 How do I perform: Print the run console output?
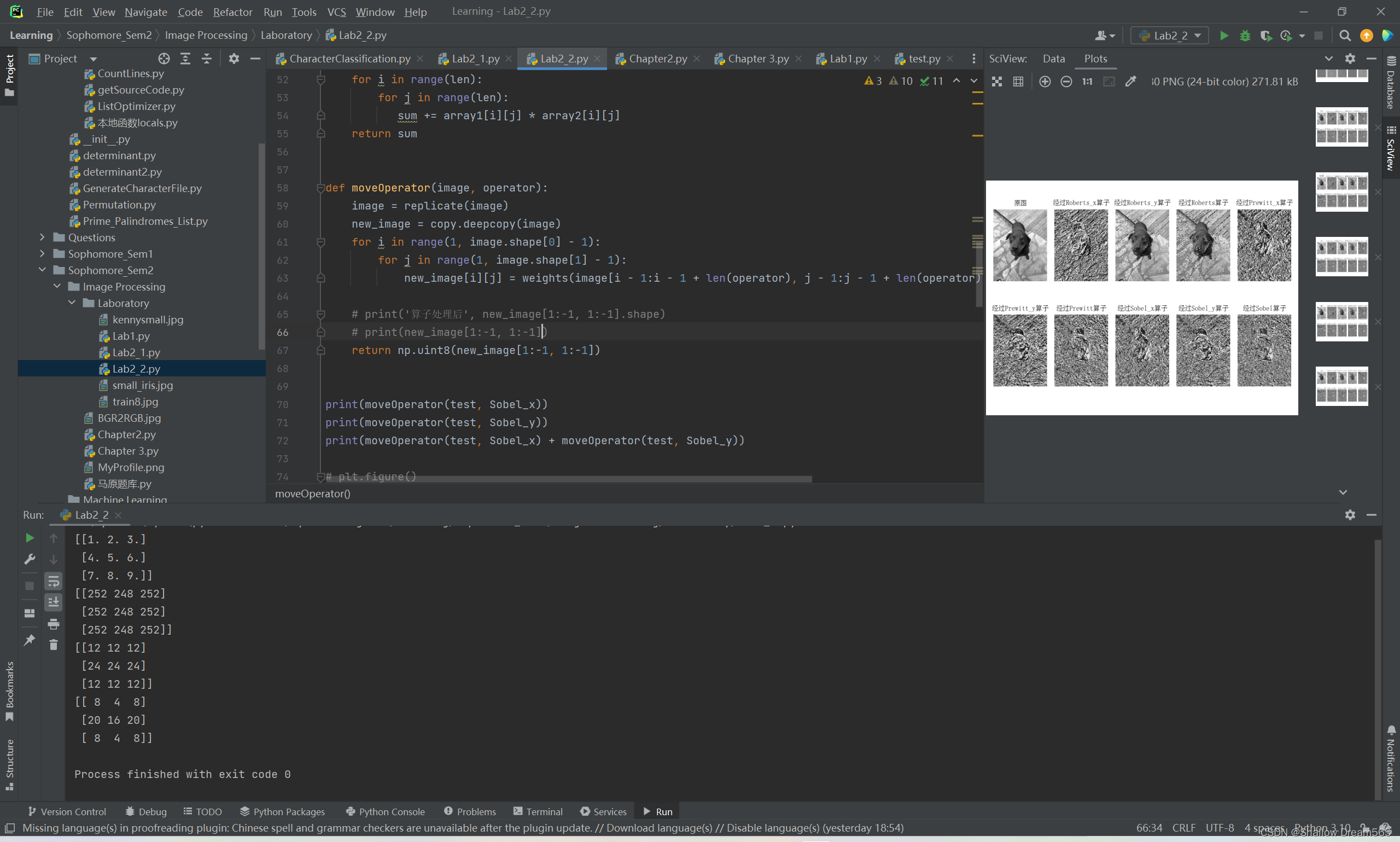pyautogui.click(x=53, y=624)
